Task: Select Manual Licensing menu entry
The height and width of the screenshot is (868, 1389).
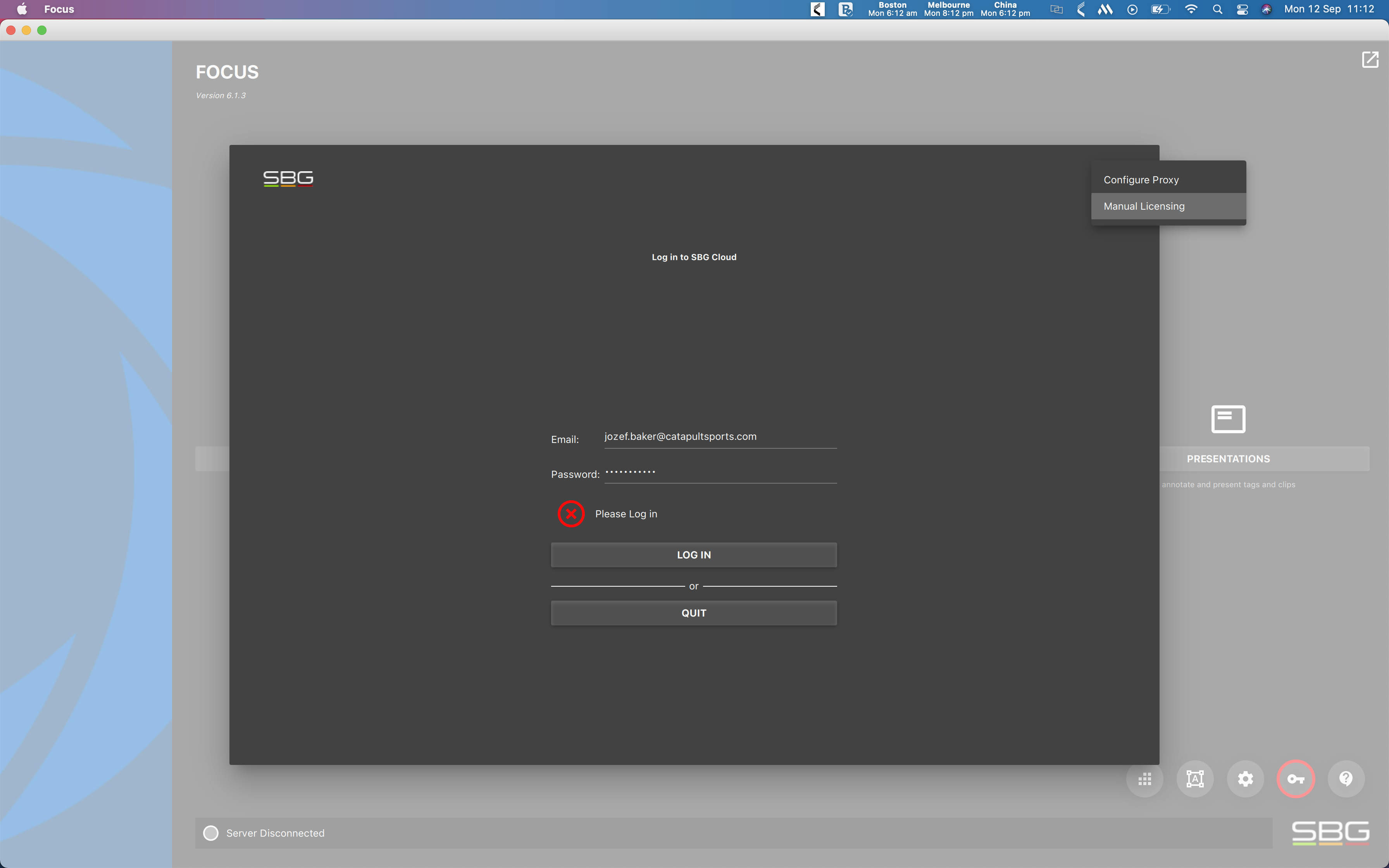Action: [x=1168, y=206]
